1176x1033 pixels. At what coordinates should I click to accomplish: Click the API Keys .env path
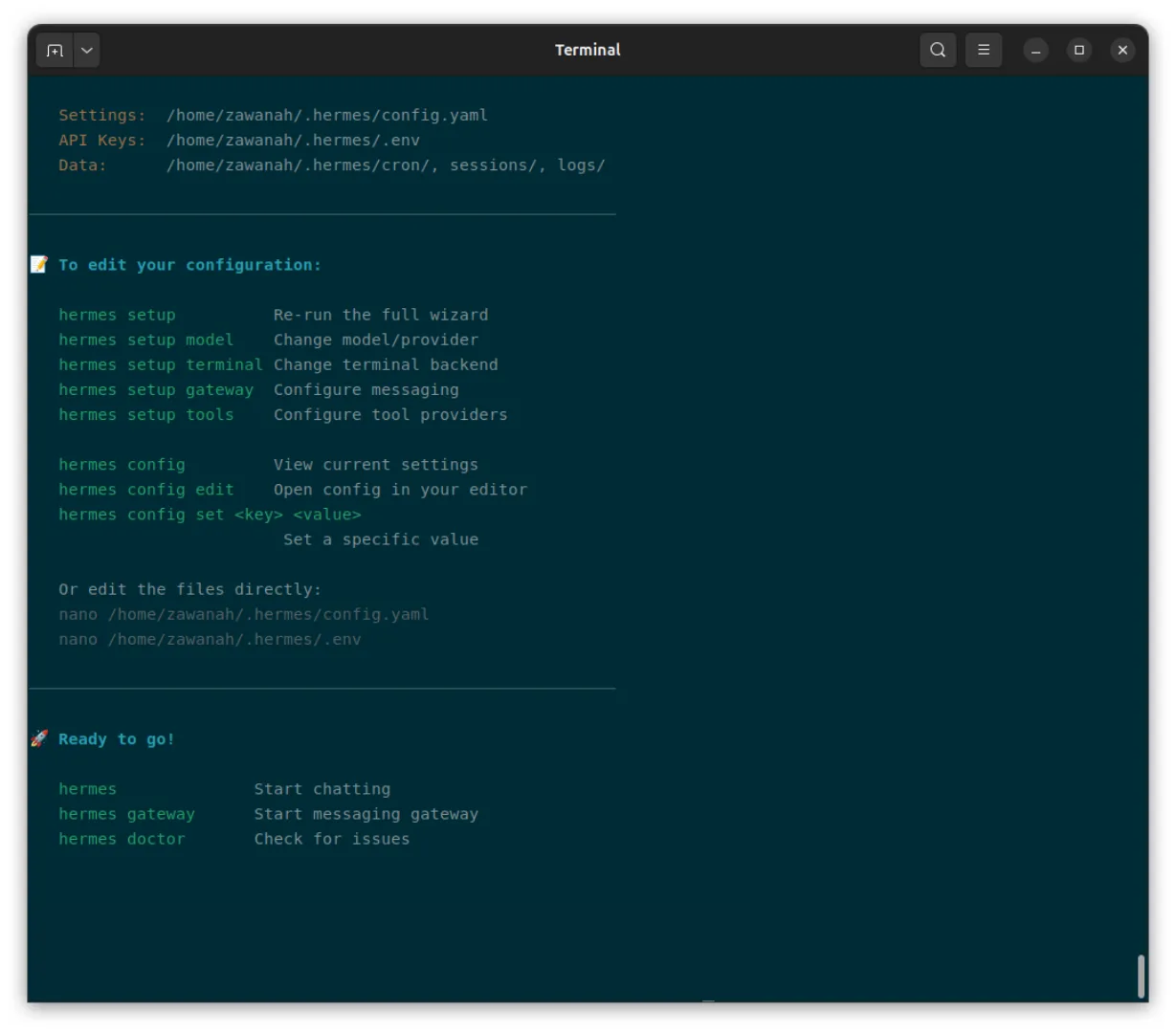click(293, 140)
